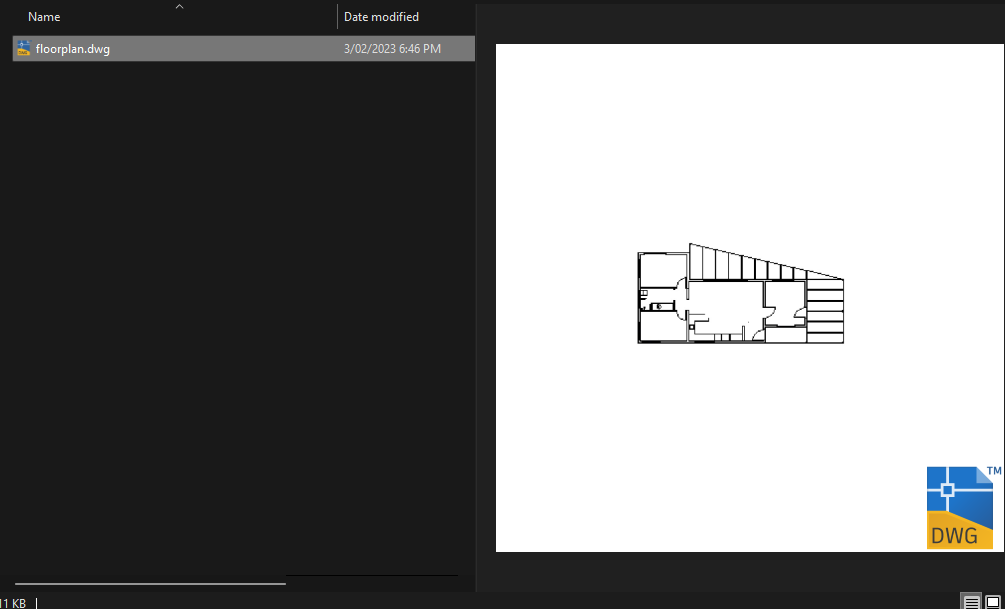
Task: Sort files by Date modified column
Action: [x=381, y=17]
